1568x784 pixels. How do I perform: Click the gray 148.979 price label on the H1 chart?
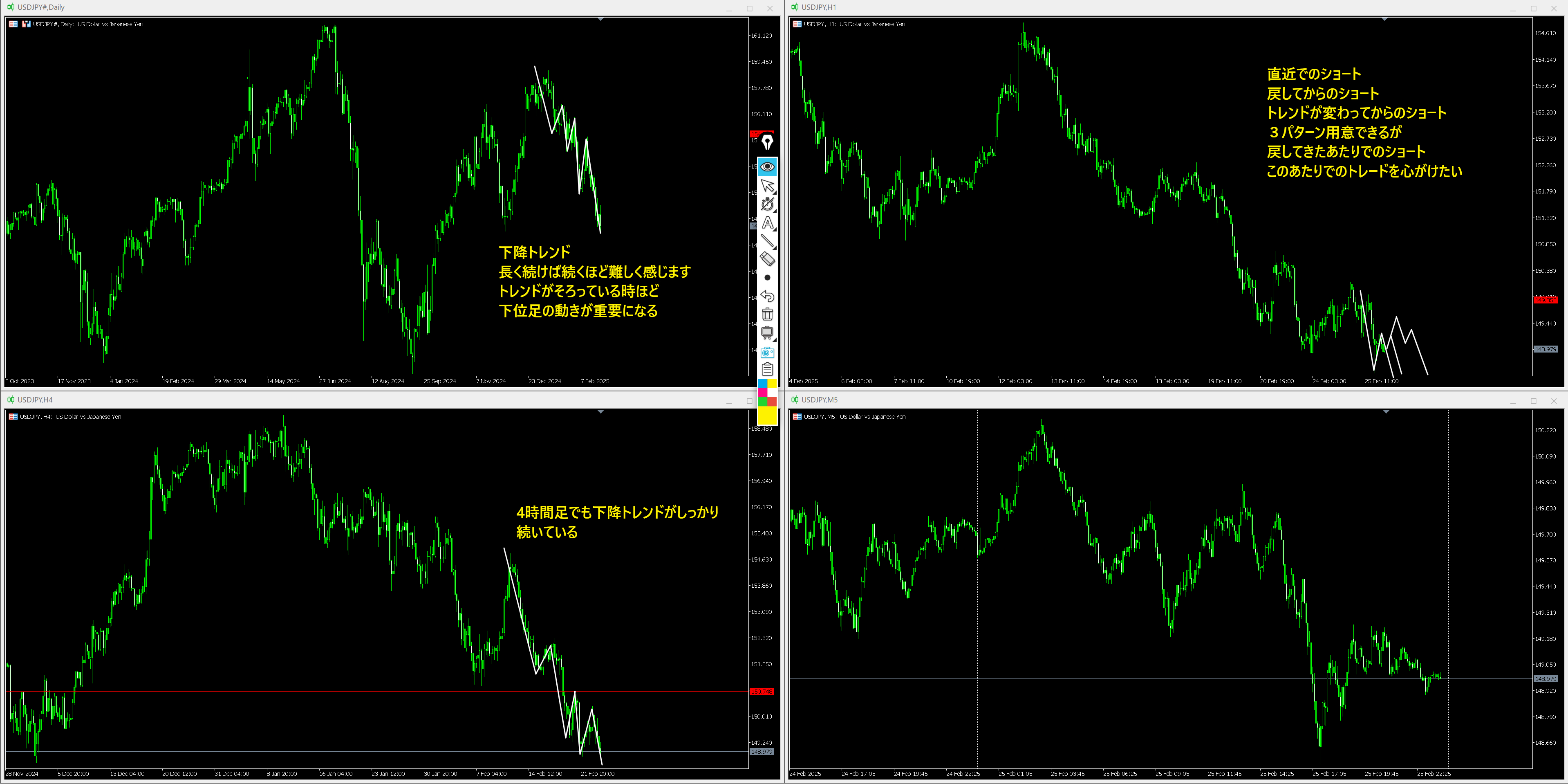[1546, 349]
